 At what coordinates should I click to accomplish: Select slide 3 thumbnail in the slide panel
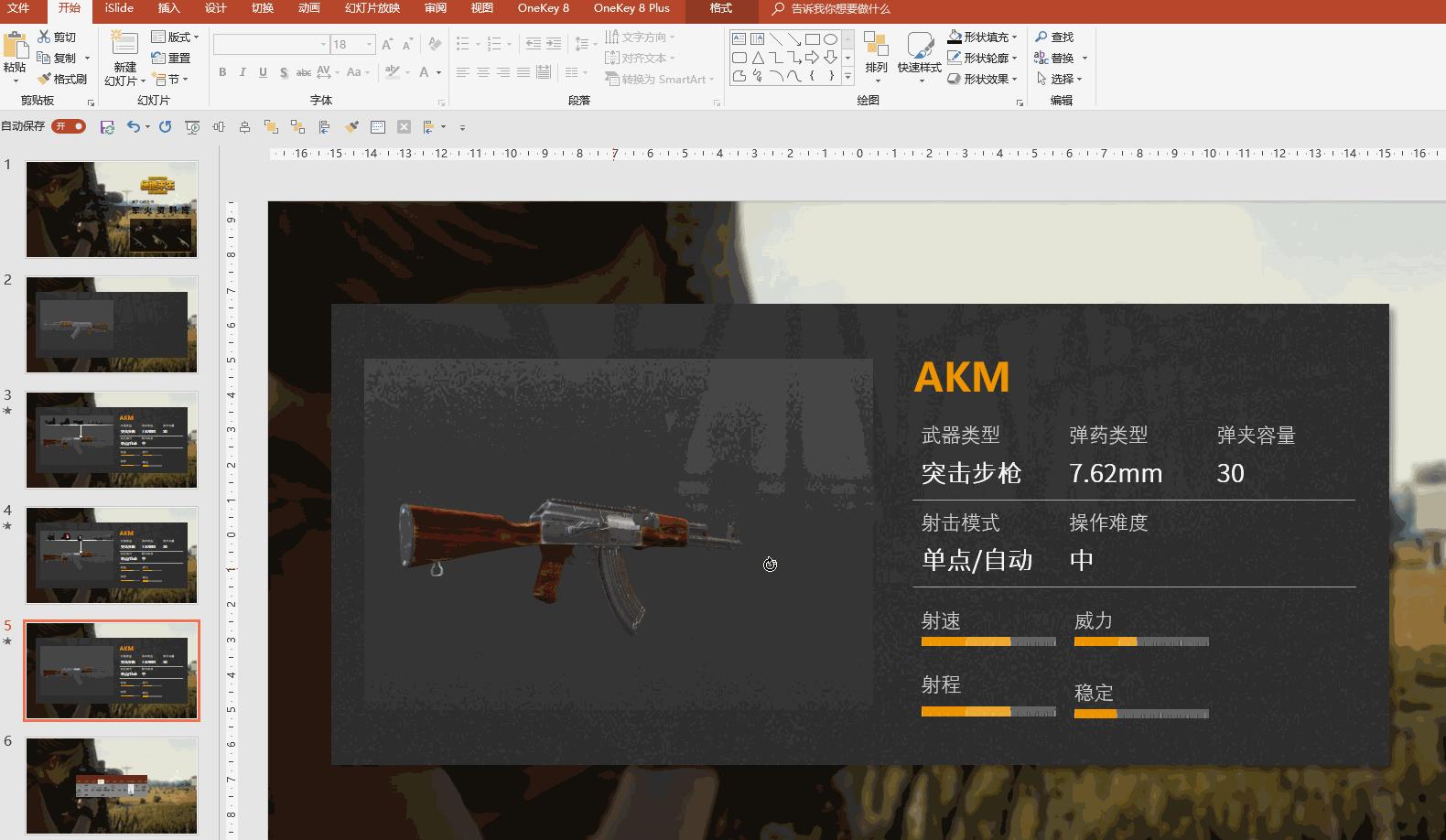point(112,440)
